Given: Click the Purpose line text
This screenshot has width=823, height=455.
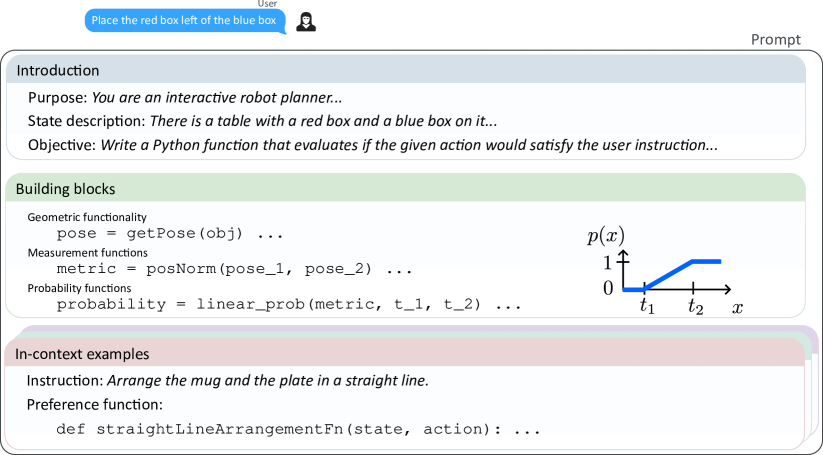Looking at the screenshot, I should click(x=185, y=98).
